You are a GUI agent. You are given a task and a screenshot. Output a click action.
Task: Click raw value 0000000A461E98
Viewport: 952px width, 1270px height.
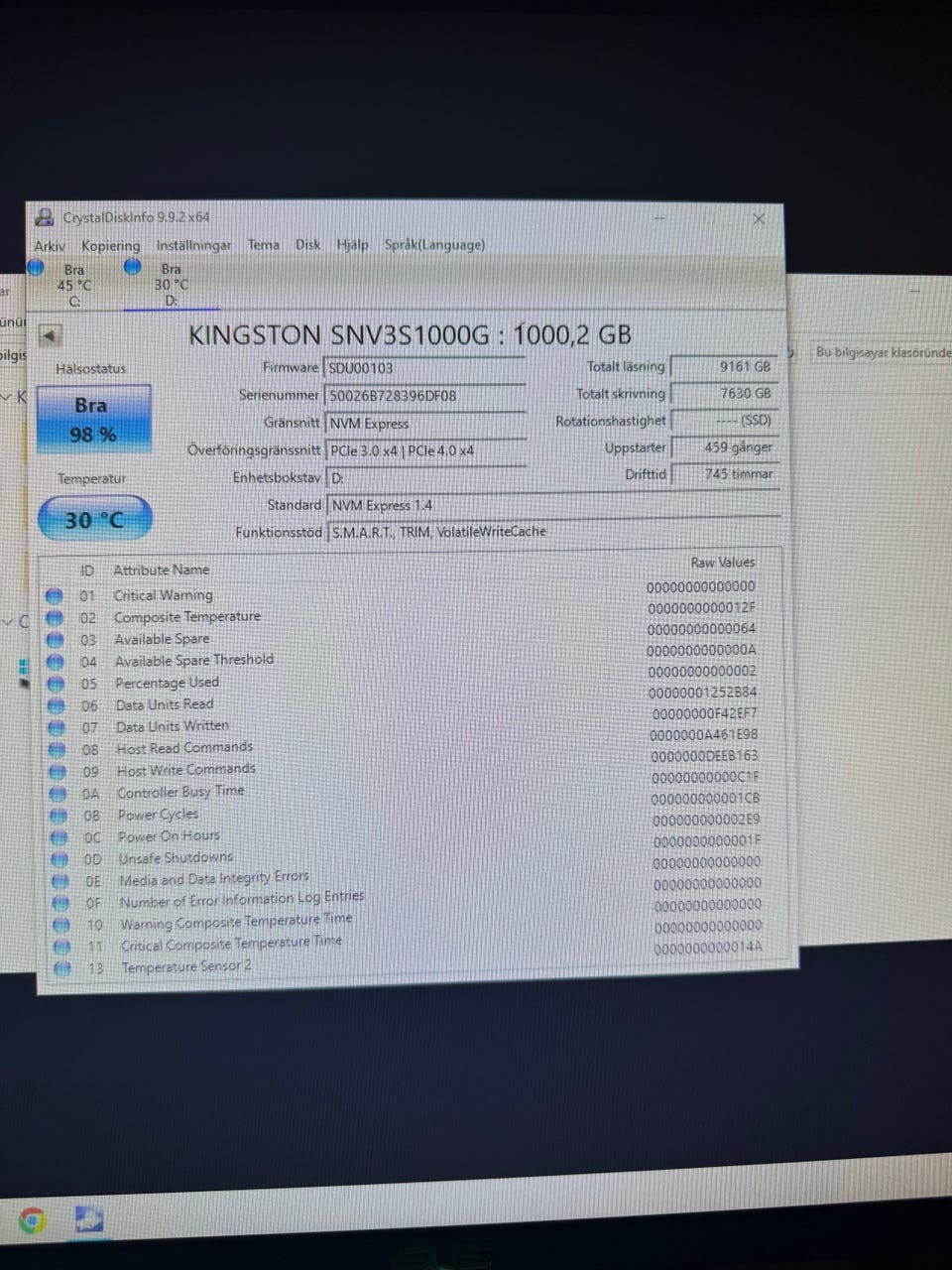pos(704,734)
